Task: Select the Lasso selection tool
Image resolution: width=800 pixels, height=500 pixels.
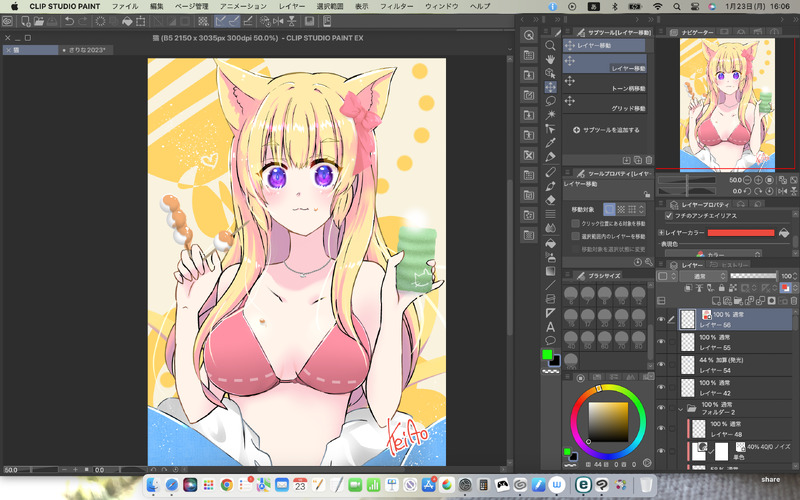Action: pos(550,101)
